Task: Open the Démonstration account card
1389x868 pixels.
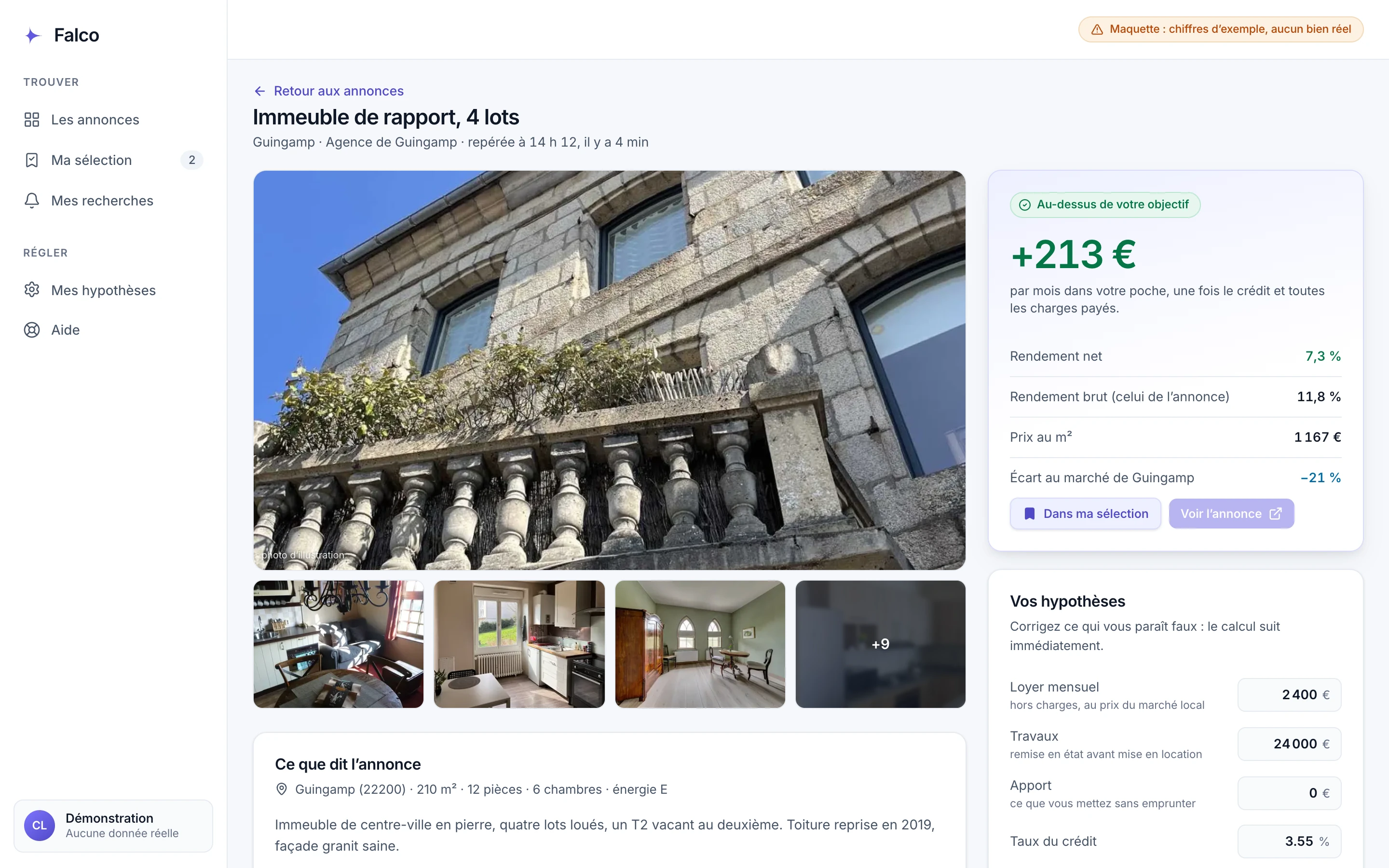Action: pos(113,826)
